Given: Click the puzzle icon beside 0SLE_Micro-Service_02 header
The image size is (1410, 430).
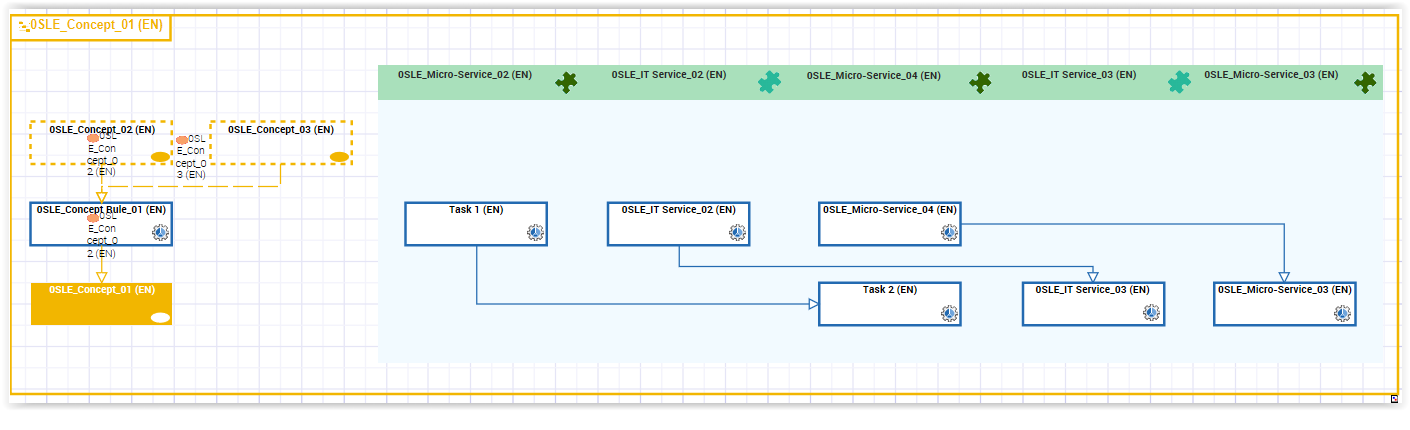Looking at the screenshot, I should (567, 83).
